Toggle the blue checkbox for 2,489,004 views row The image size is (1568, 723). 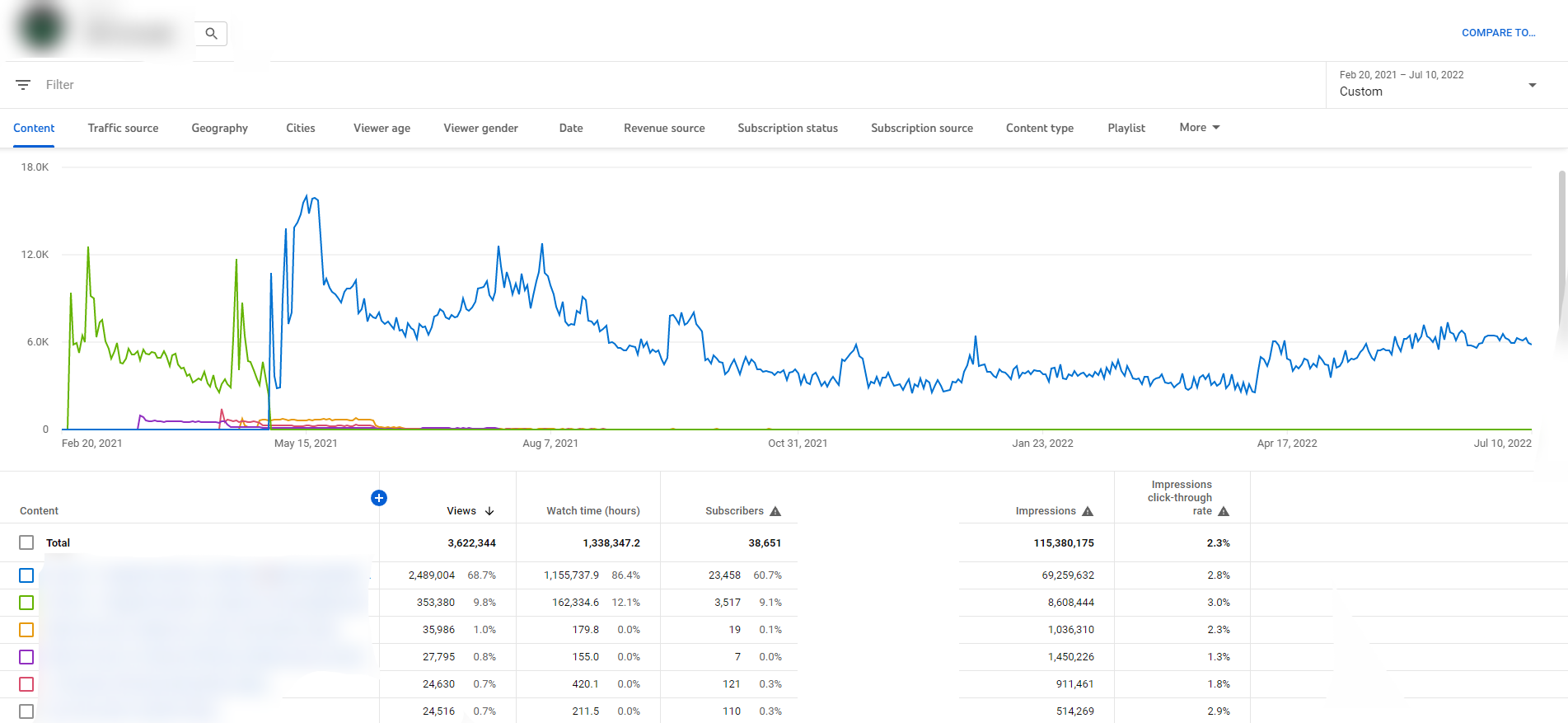click(26, 575)
